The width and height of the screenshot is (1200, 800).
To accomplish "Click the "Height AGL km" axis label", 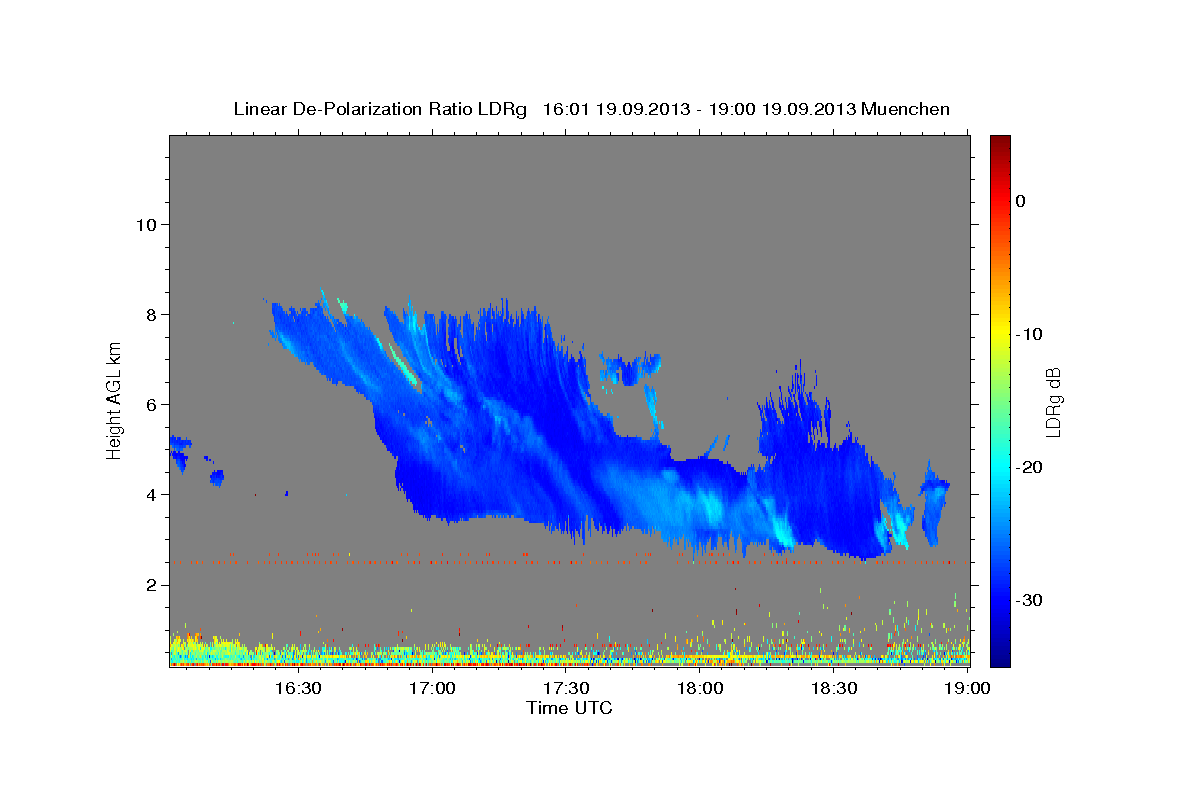I will pyautogui.click(x=115, y=400).
